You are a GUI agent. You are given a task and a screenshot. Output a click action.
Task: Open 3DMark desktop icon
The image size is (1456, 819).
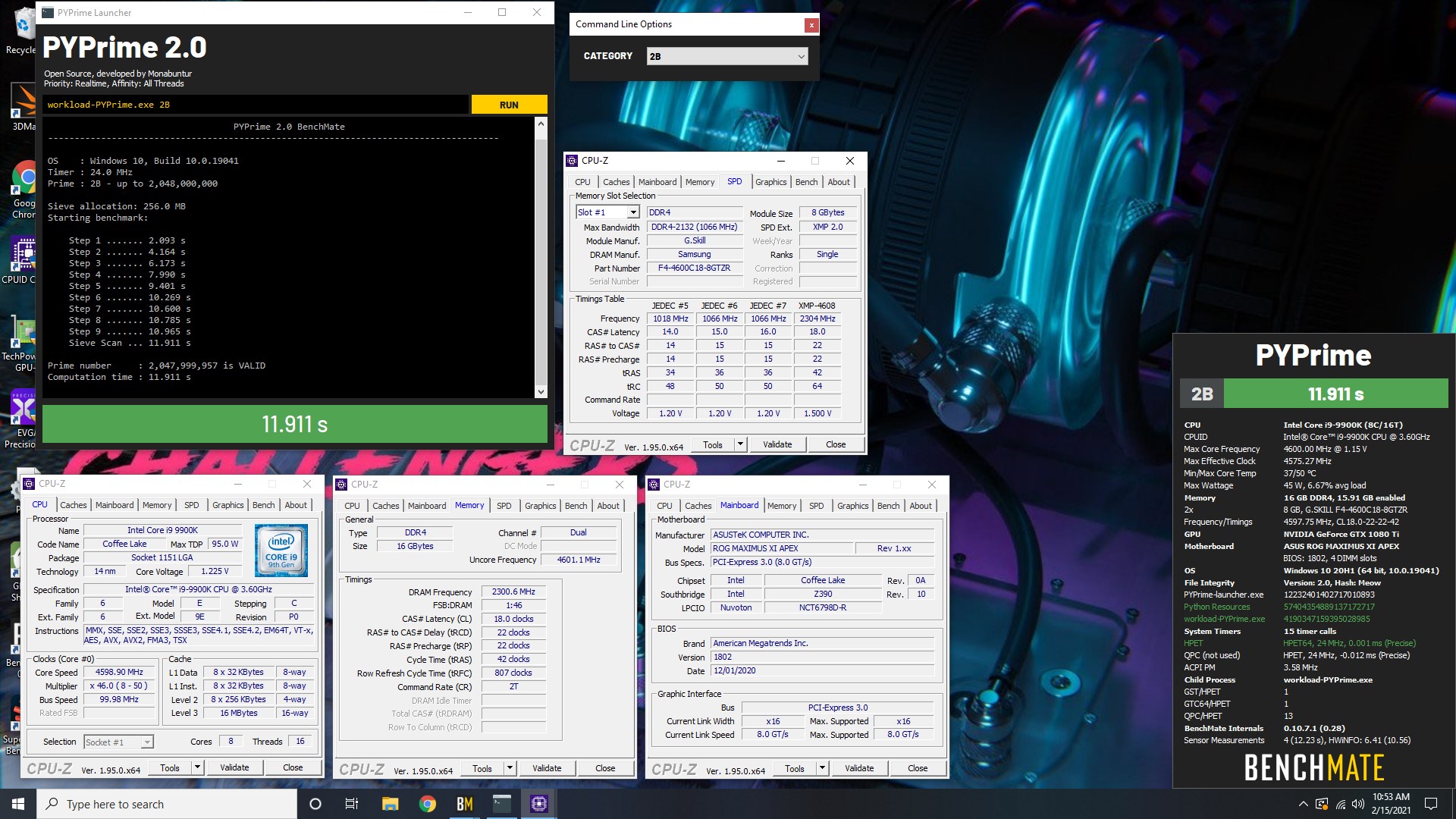(23, 106)
